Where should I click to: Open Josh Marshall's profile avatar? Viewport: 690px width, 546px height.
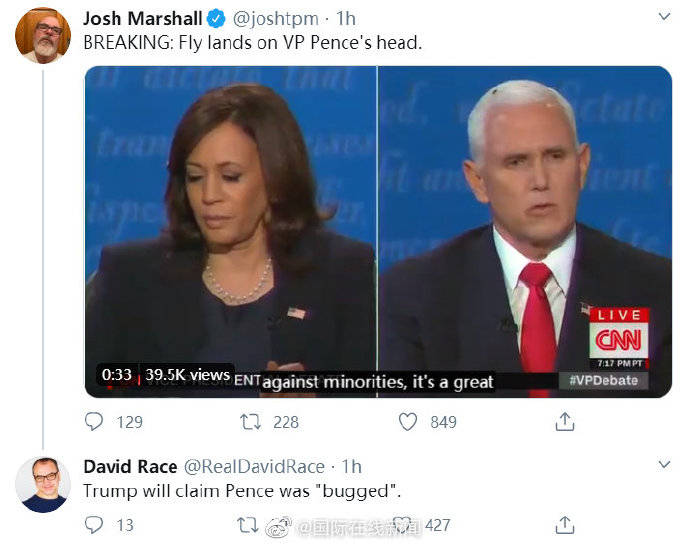(x=43, y=36)
